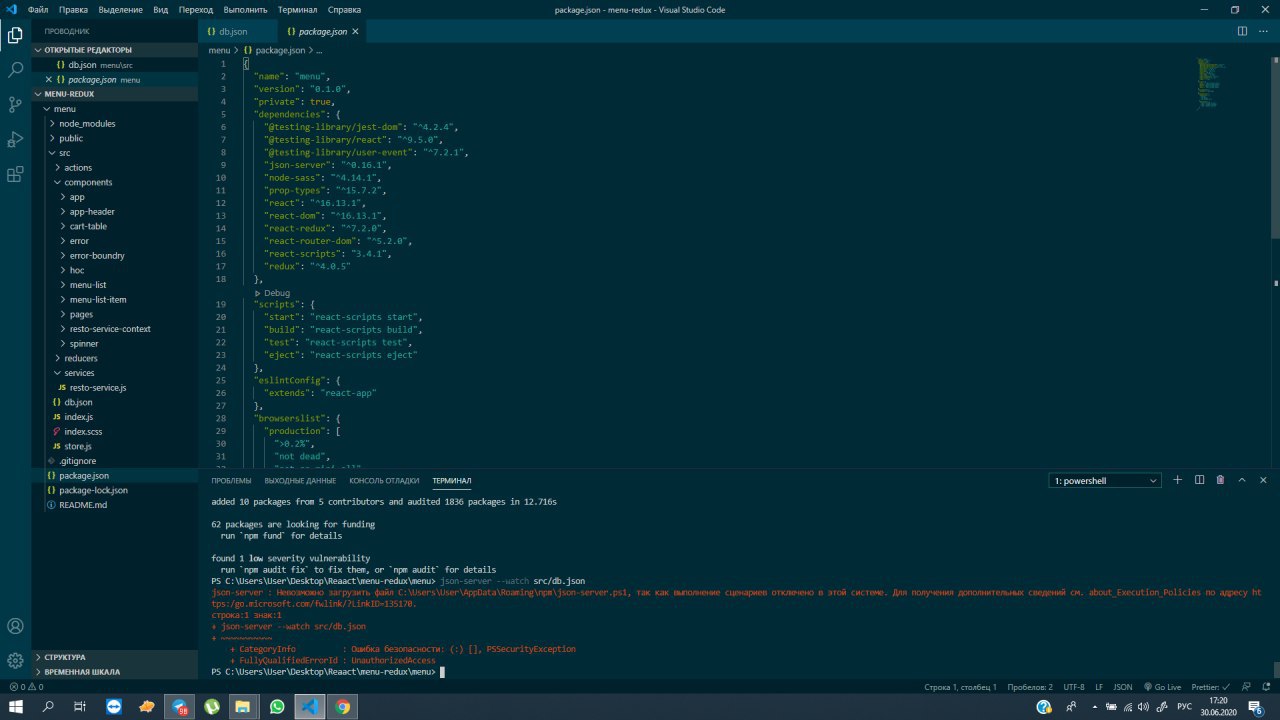1280x720 pixels.
Task: Select the powershell terminal dropdown
Action: pos(1105,481)
